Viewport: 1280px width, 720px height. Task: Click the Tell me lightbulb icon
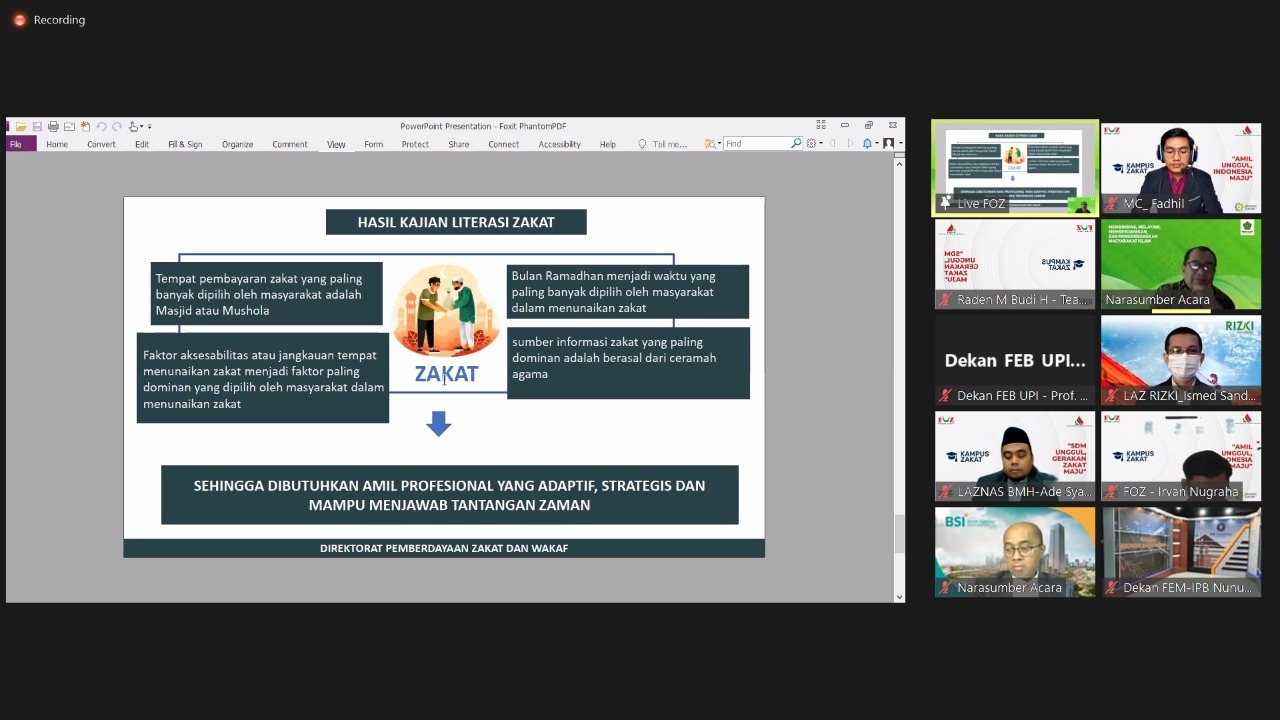pos(642,144)
